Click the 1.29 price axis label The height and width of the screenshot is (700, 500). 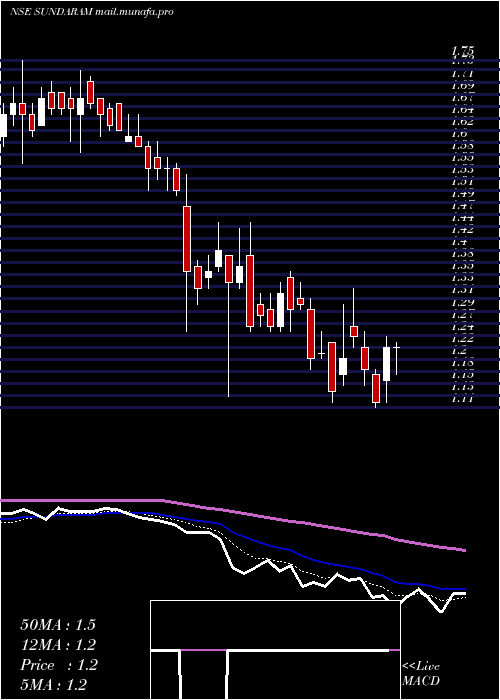pos(462,302)
